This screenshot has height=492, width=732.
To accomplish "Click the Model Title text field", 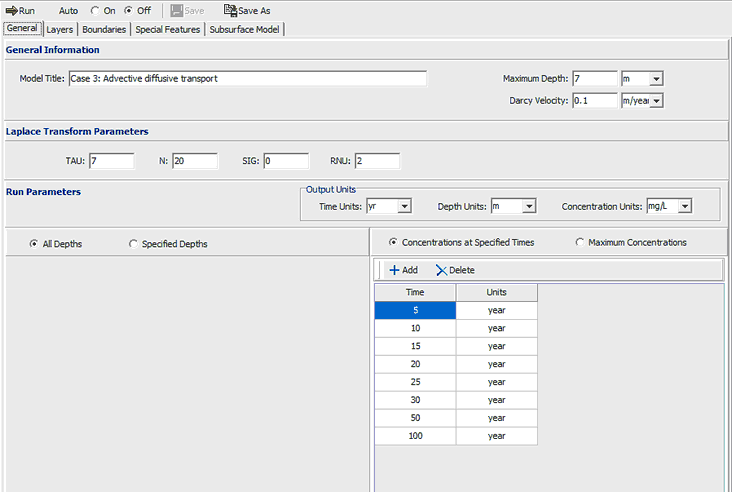I will click(247, 79).
